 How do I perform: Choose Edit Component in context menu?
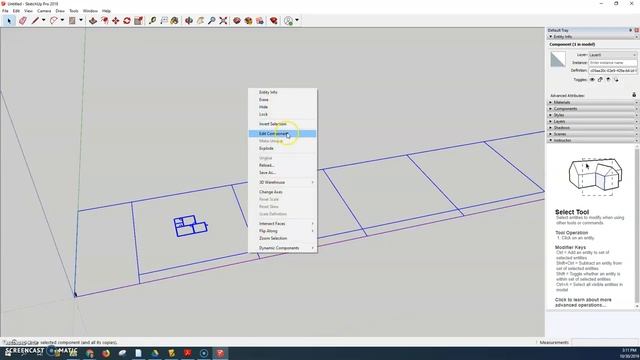tap(282, 133)
